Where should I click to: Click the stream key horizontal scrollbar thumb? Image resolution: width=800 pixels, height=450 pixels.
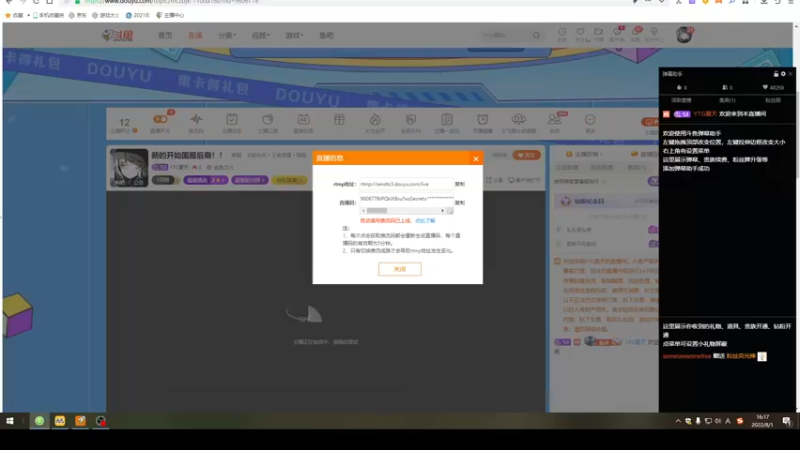[x=377, y=211]
